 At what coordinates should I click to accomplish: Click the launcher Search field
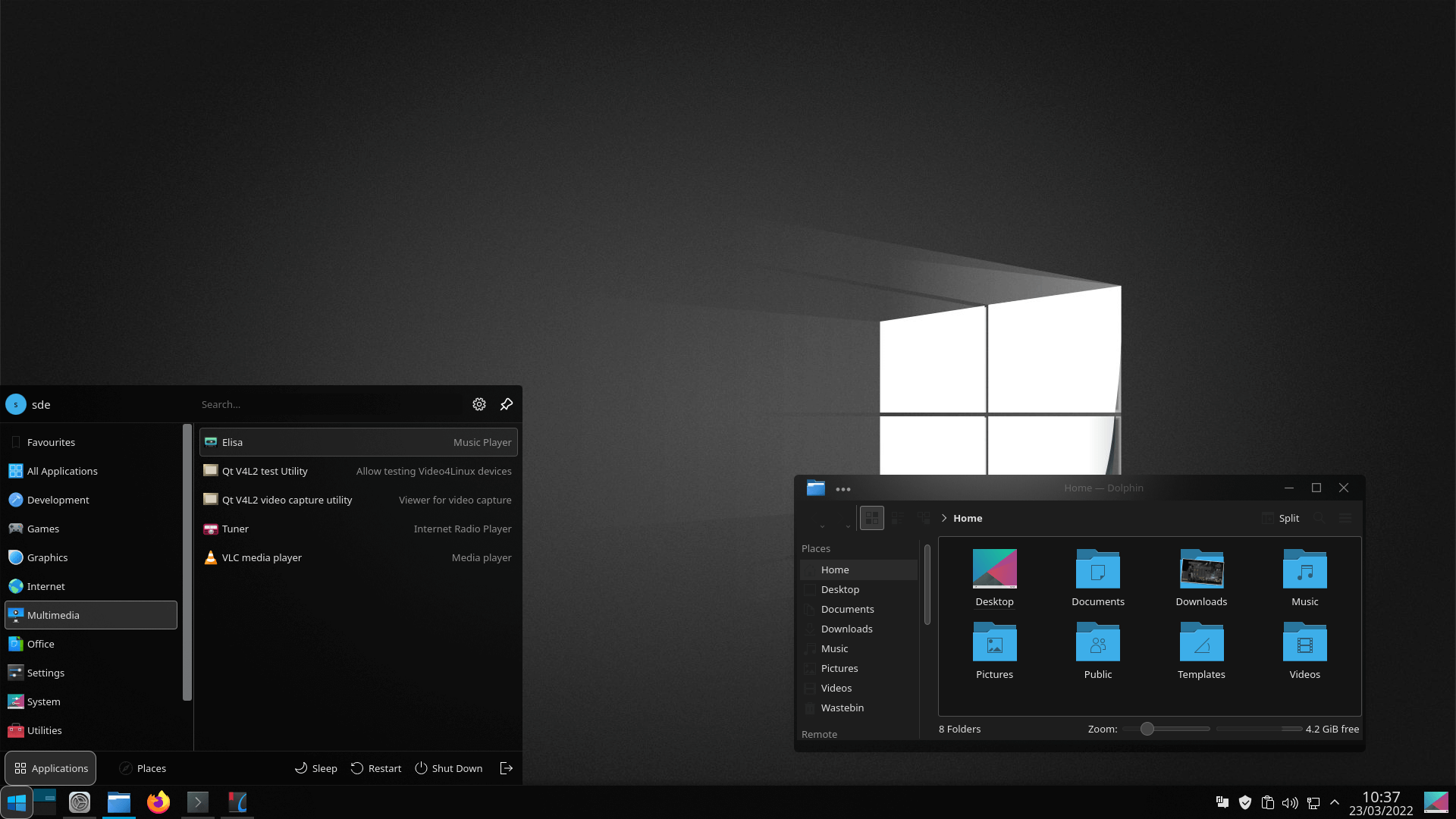[330, 404]
